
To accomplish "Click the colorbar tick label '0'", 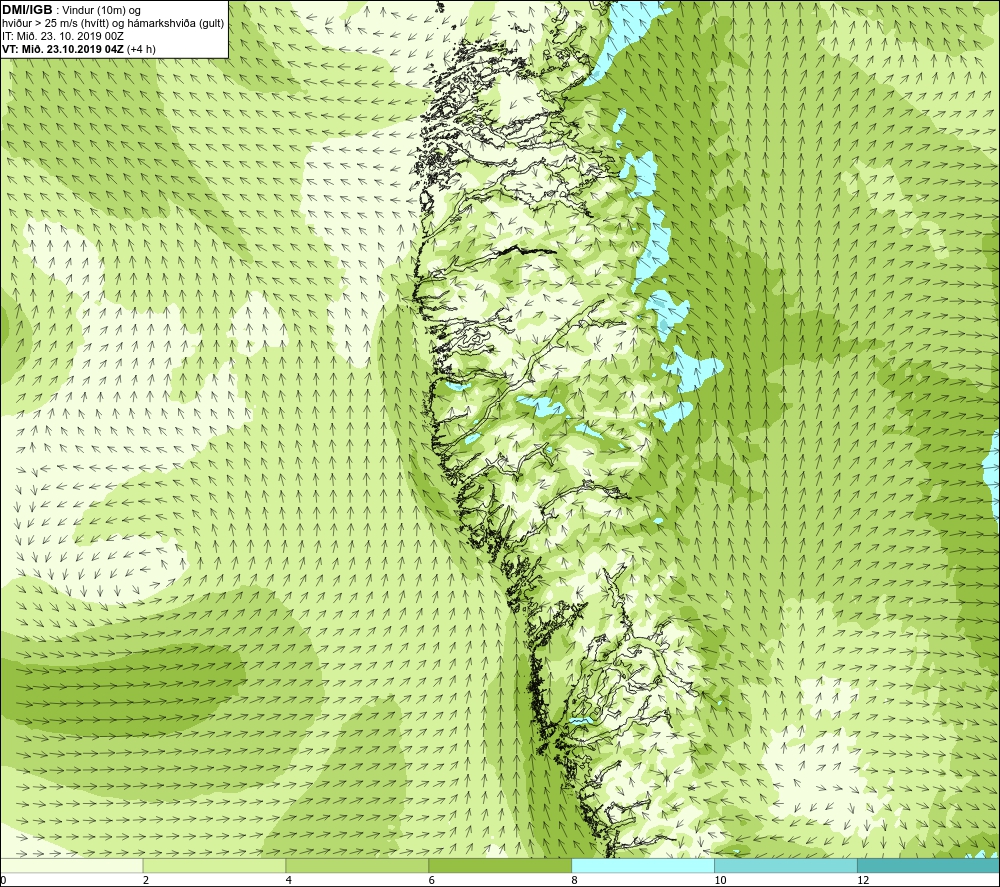I will pyautogui.click(x=3, y=880).
